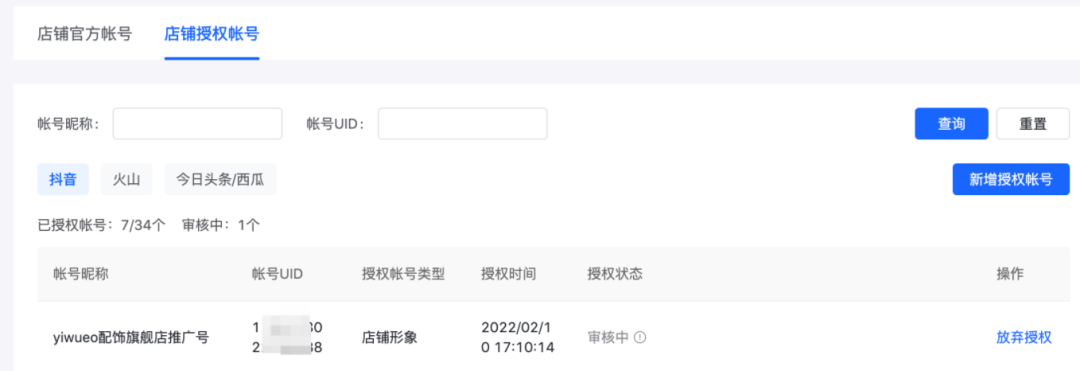1080x371 pixels.
Task: Click the 帐号UID column header
Action: click(278, 274)
